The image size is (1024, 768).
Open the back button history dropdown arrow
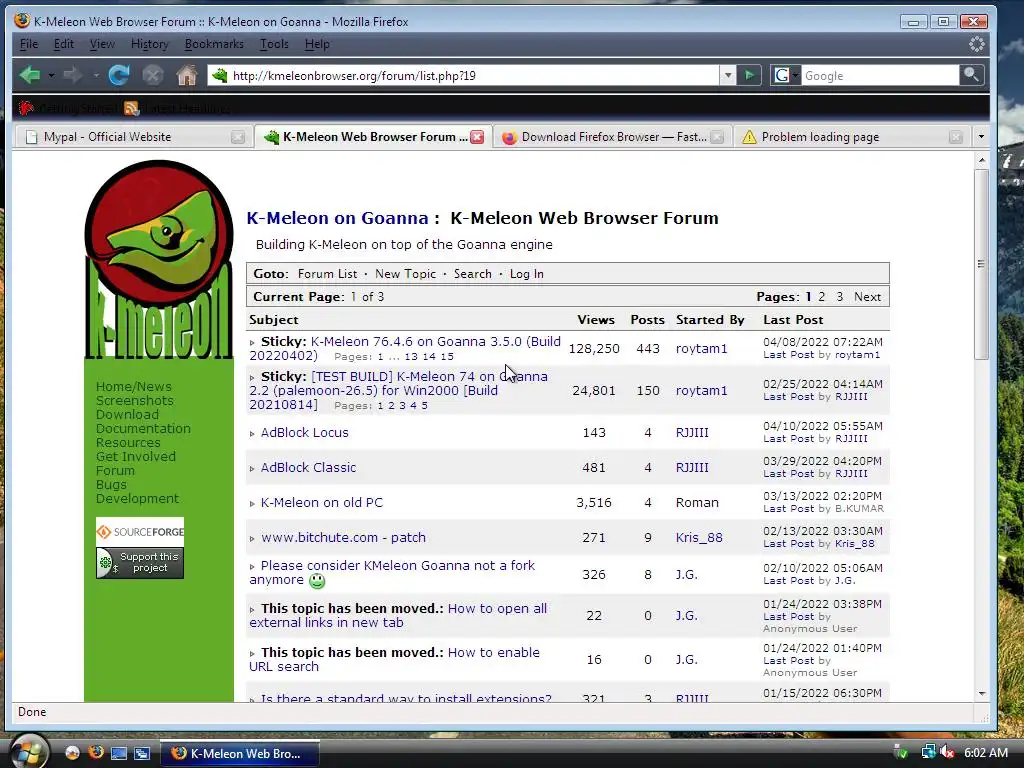50,76
